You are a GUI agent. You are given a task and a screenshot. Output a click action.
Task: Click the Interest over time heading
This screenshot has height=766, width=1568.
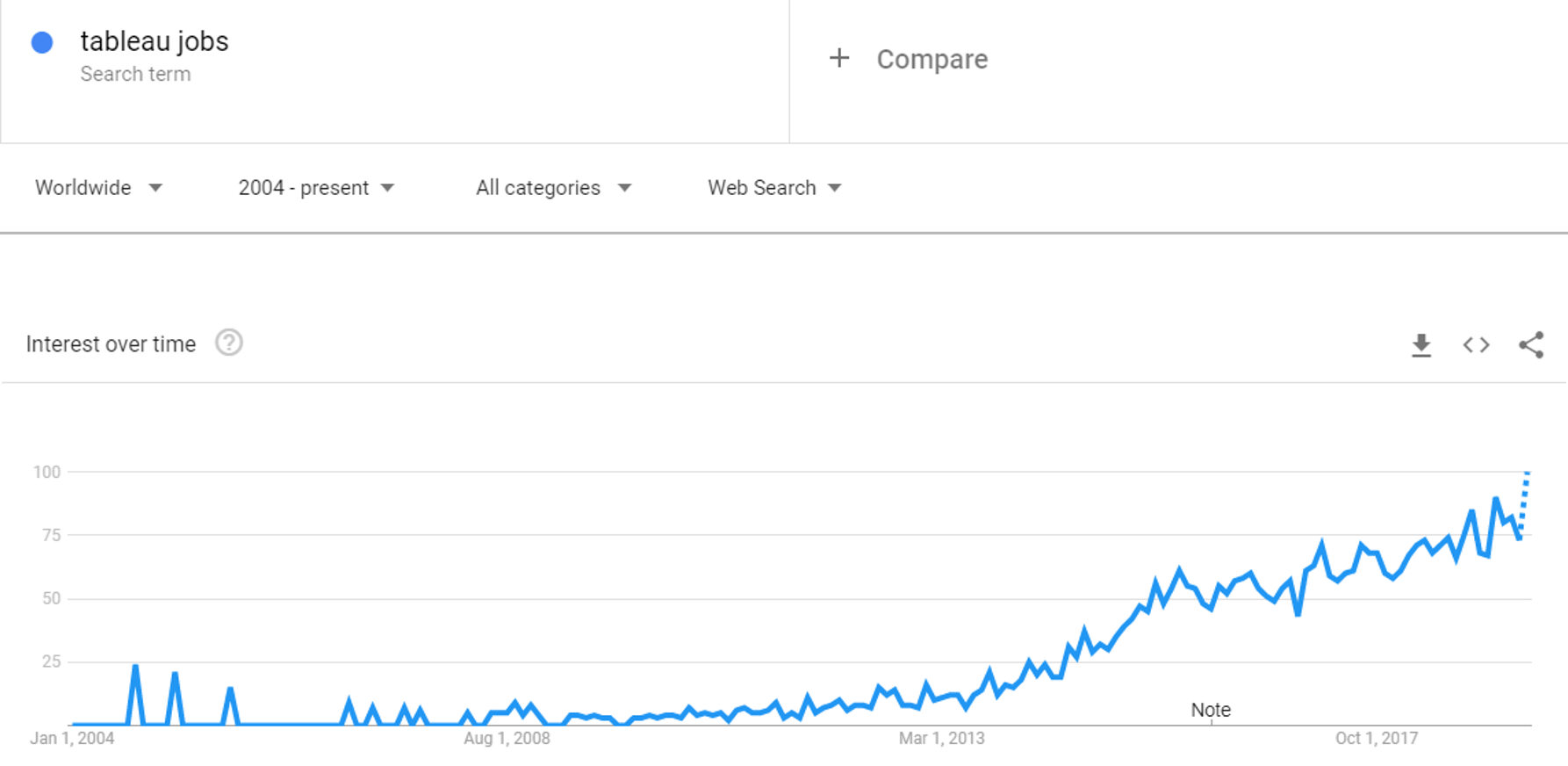[111, 343]
